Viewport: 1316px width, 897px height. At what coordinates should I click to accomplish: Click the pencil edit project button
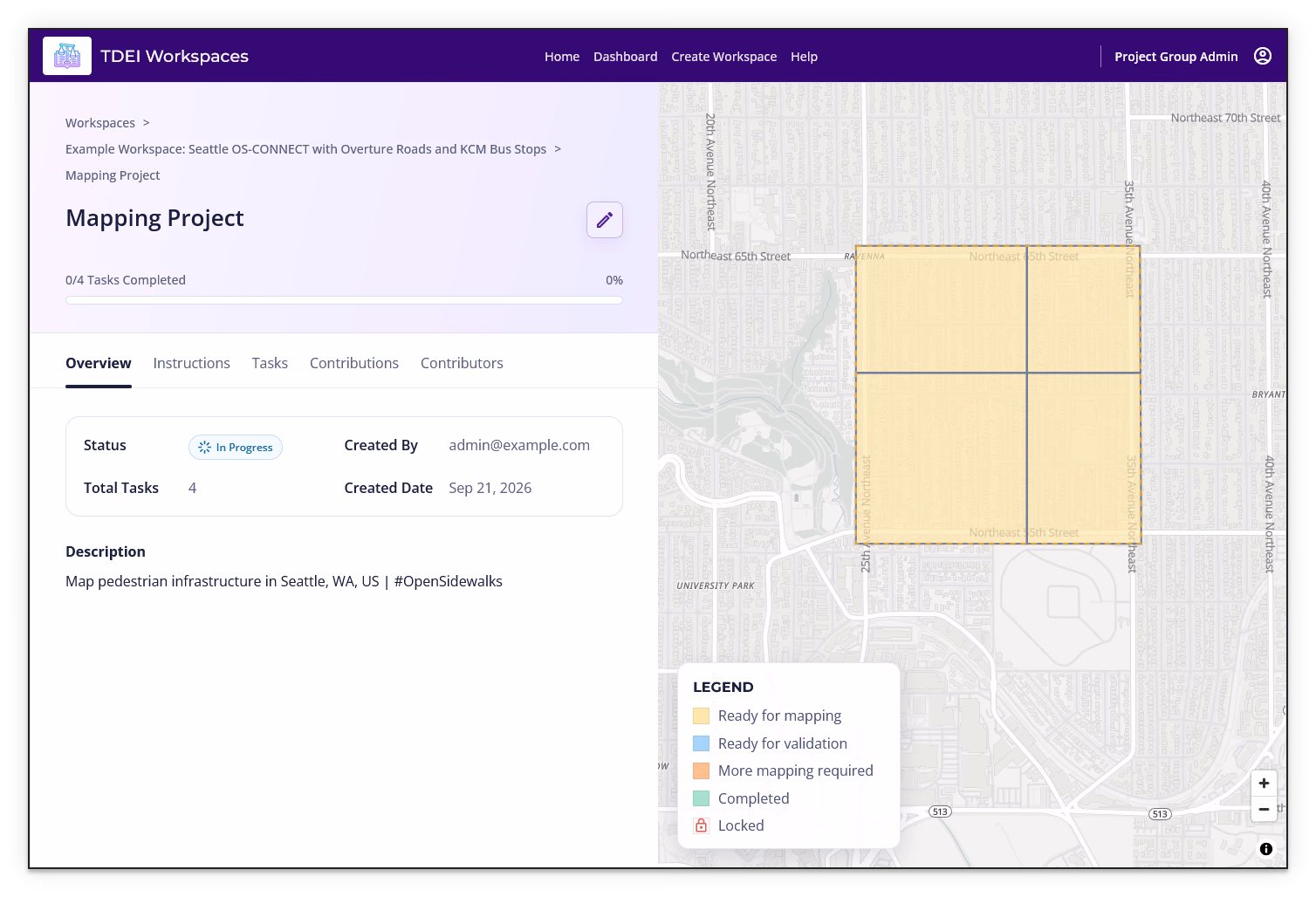(605, 220)
